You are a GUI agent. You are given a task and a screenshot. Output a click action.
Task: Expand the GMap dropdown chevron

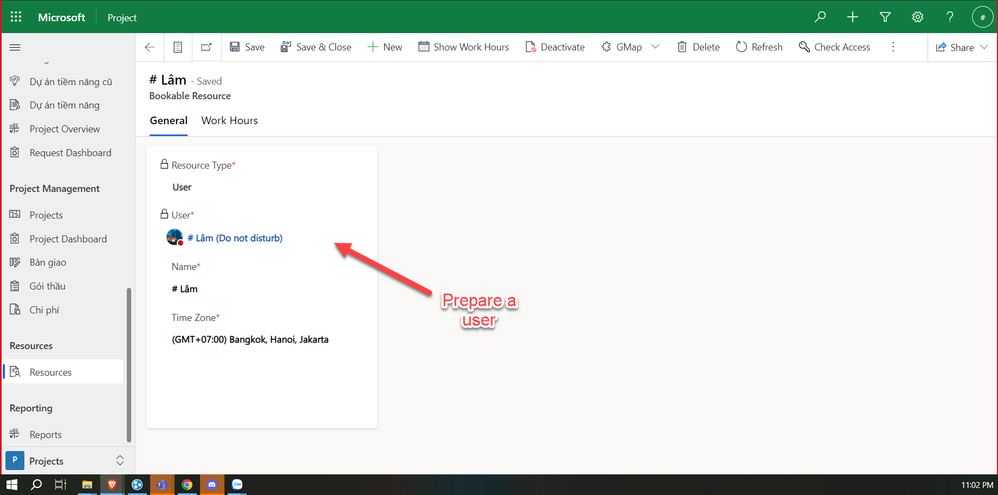[x=656, y=47]
